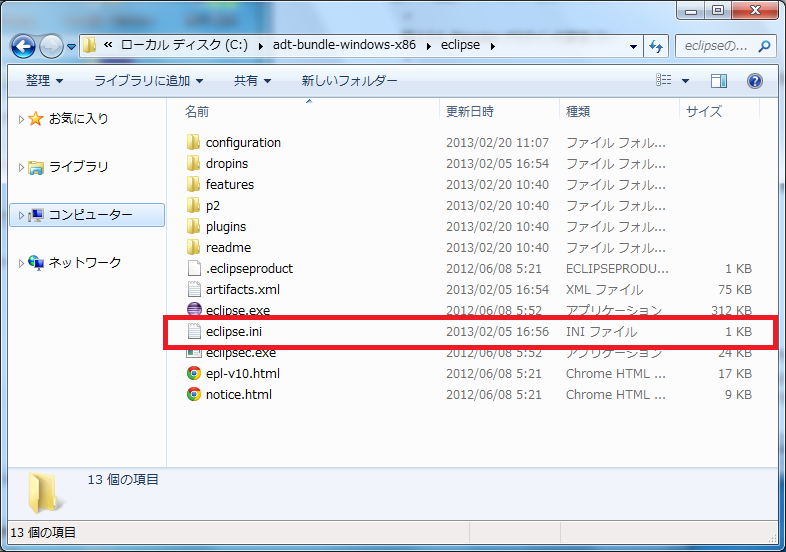Click the eclipse breadcrumb in address bar
Image resolution: width=786 pixels, height=552 pixels.
[460, 45]
